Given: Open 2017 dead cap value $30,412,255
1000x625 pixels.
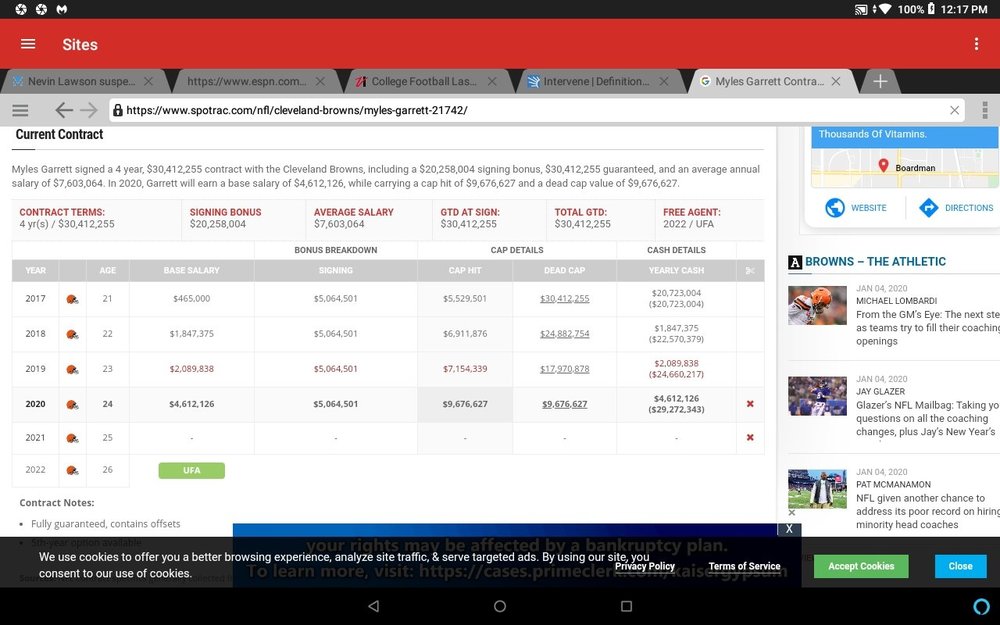Looking at the screenshot, I should click(564, 298).
